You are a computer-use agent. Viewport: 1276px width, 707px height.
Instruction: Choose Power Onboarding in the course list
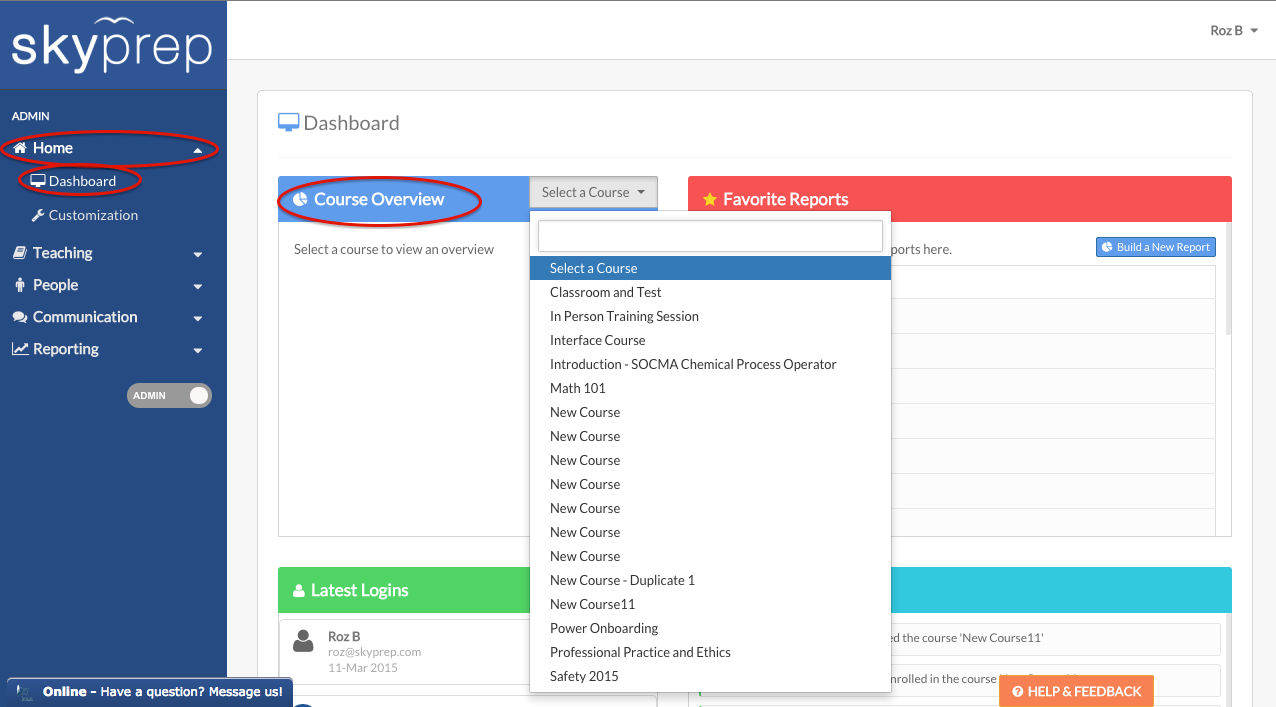click(604, 628)
